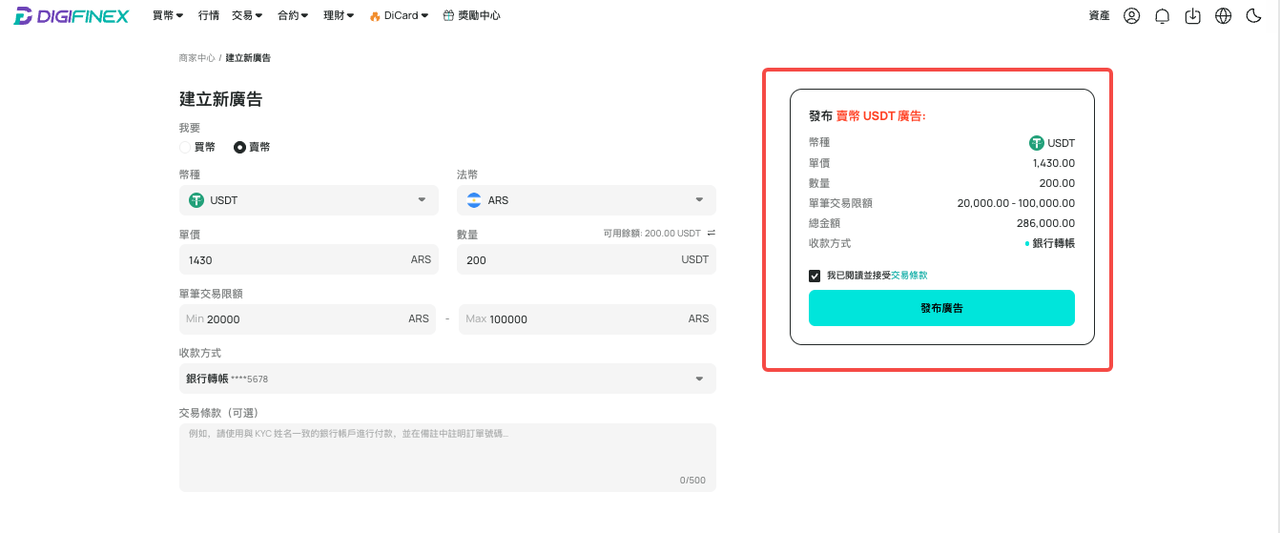Open the 行情 menu item
1280x533 pixels.
208,16
